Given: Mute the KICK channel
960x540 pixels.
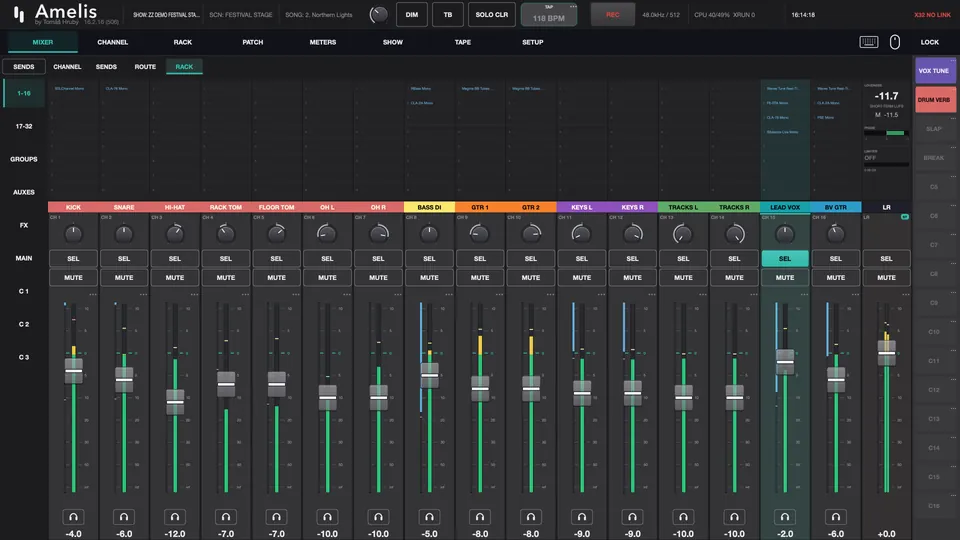Looking at the screenshot, I should point(73,277).
